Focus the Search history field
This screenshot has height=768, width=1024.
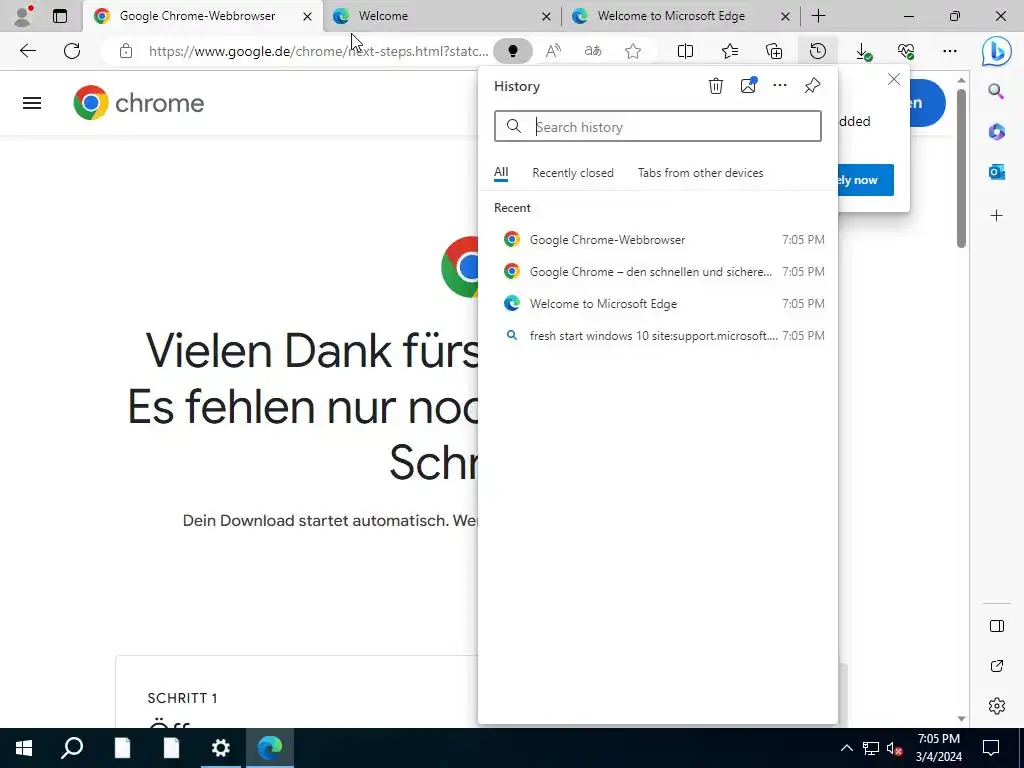coord(658,127)
